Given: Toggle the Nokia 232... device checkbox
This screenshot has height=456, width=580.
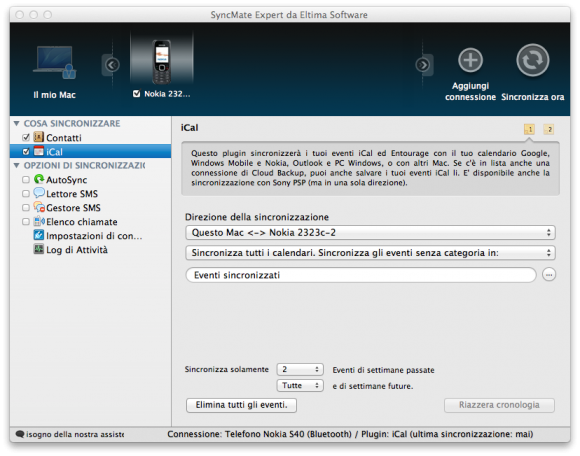Looking at the screenshot, I should tap(136, 94).
